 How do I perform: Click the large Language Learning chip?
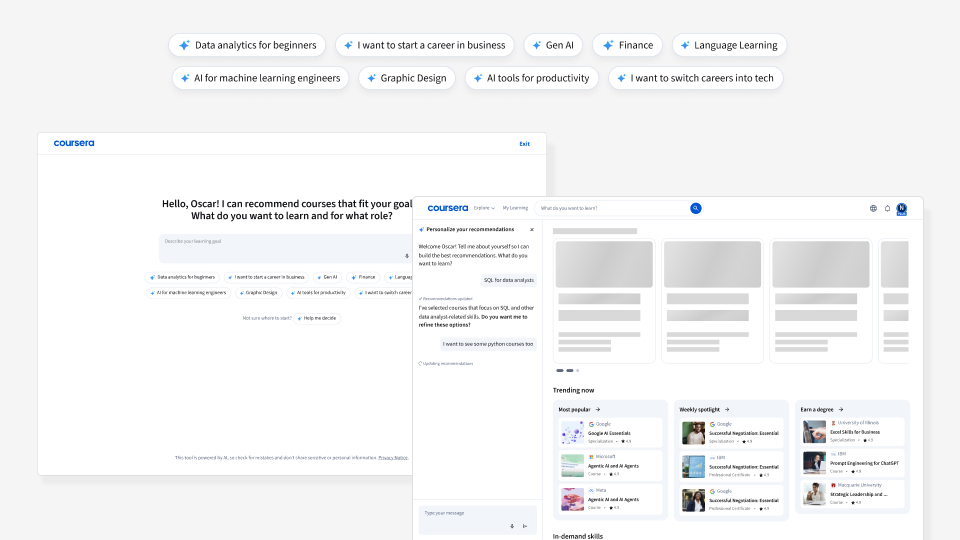click(x=729, y=45)
